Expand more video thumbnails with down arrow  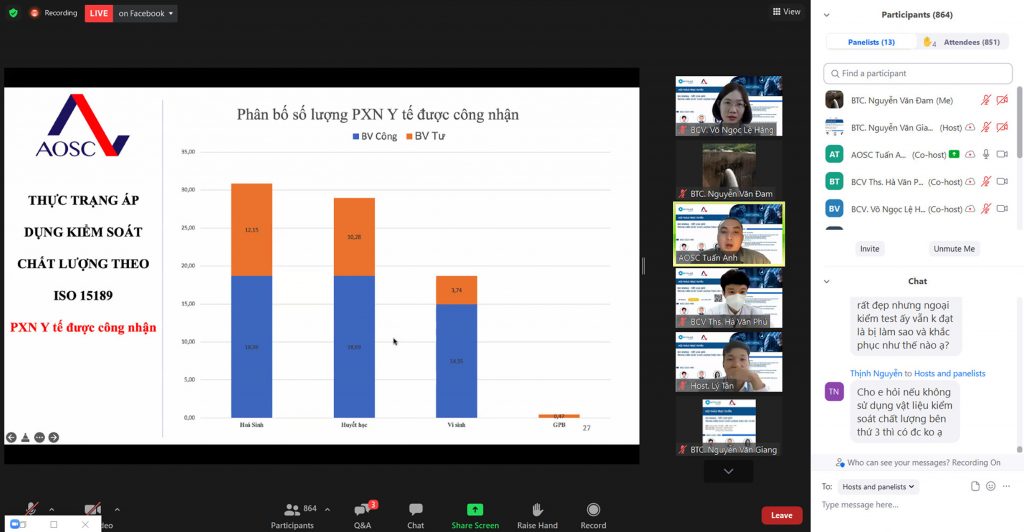coord(728,471)
